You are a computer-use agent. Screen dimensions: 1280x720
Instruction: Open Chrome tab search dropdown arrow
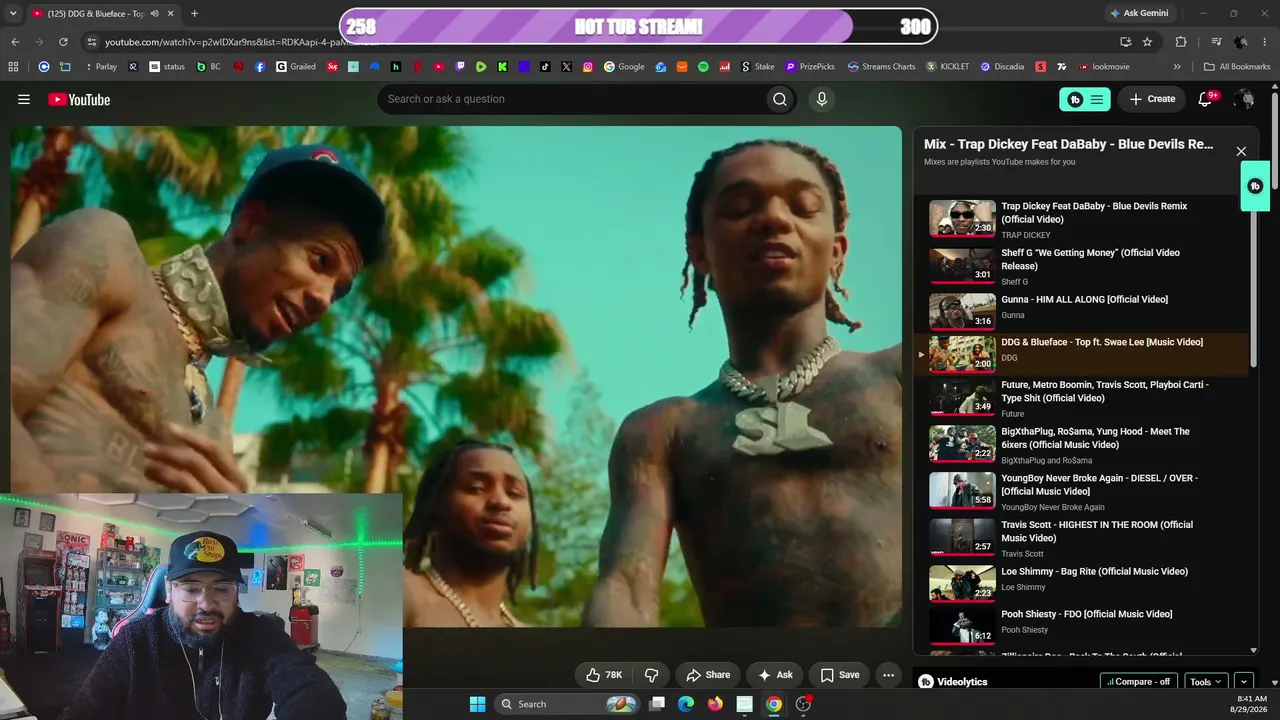pyautogui.click(x=13, y=14)
